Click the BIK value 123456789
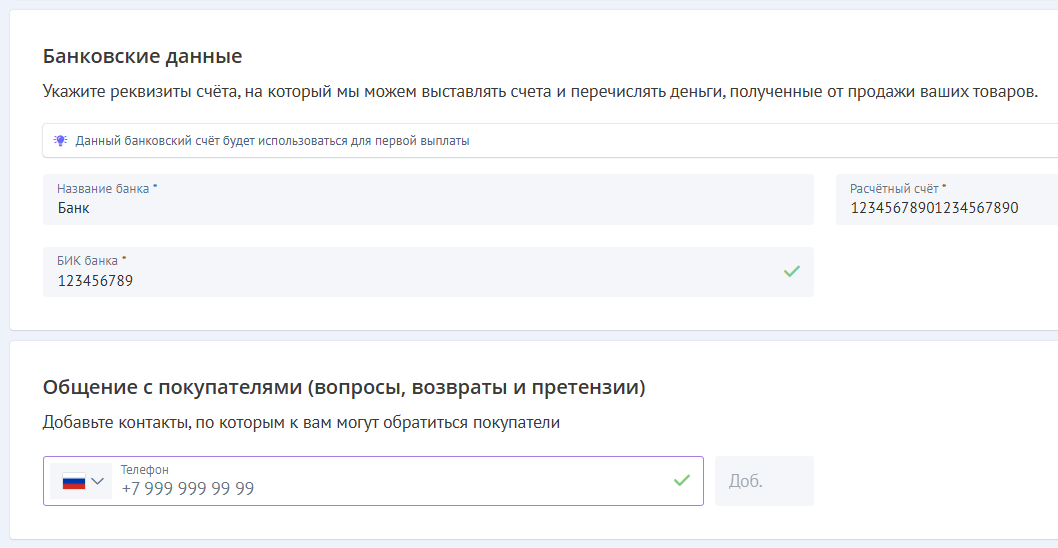Viewport: 1058px width, 548px height. [95, 281]
